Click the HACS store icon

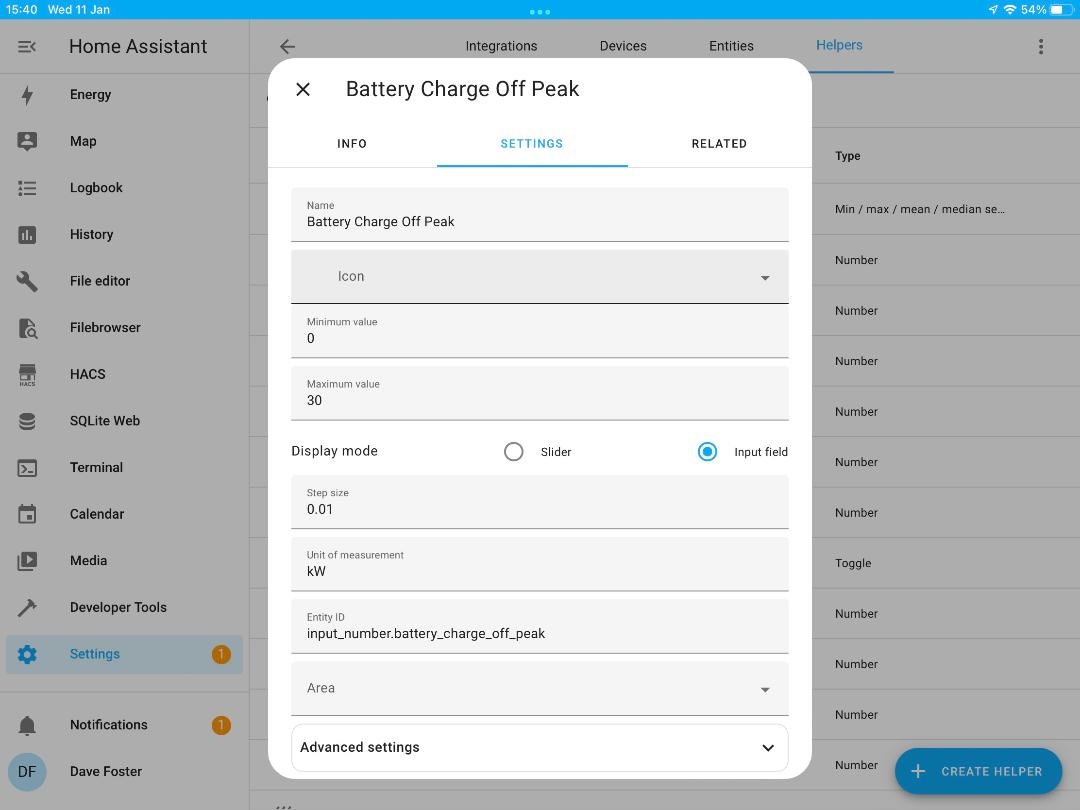pyautogui.click(x=27, y=375)
